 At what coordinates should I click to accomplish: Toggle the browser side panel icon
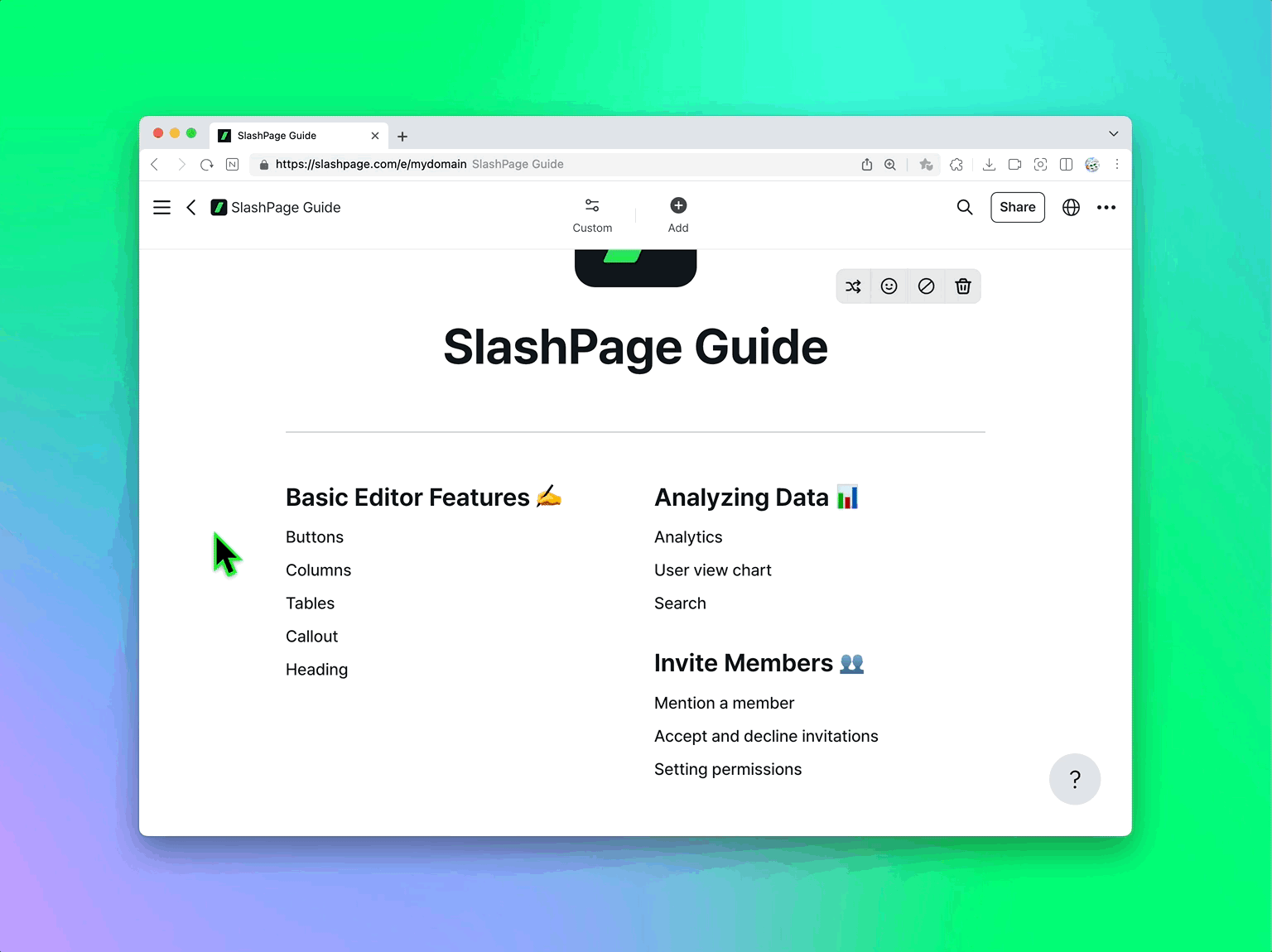1067,165
